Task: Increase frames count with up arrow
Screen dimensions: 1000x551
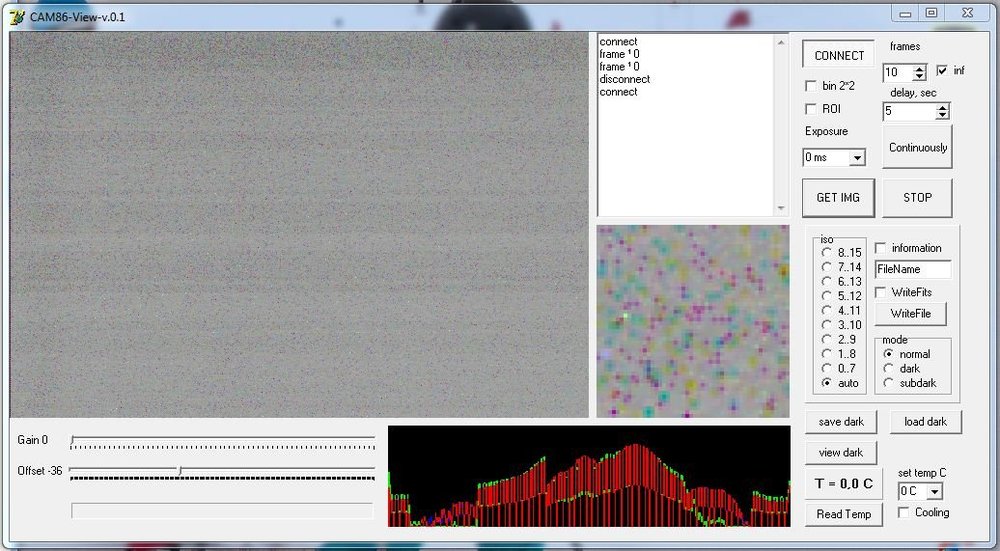Action: (x=919, y=69)
